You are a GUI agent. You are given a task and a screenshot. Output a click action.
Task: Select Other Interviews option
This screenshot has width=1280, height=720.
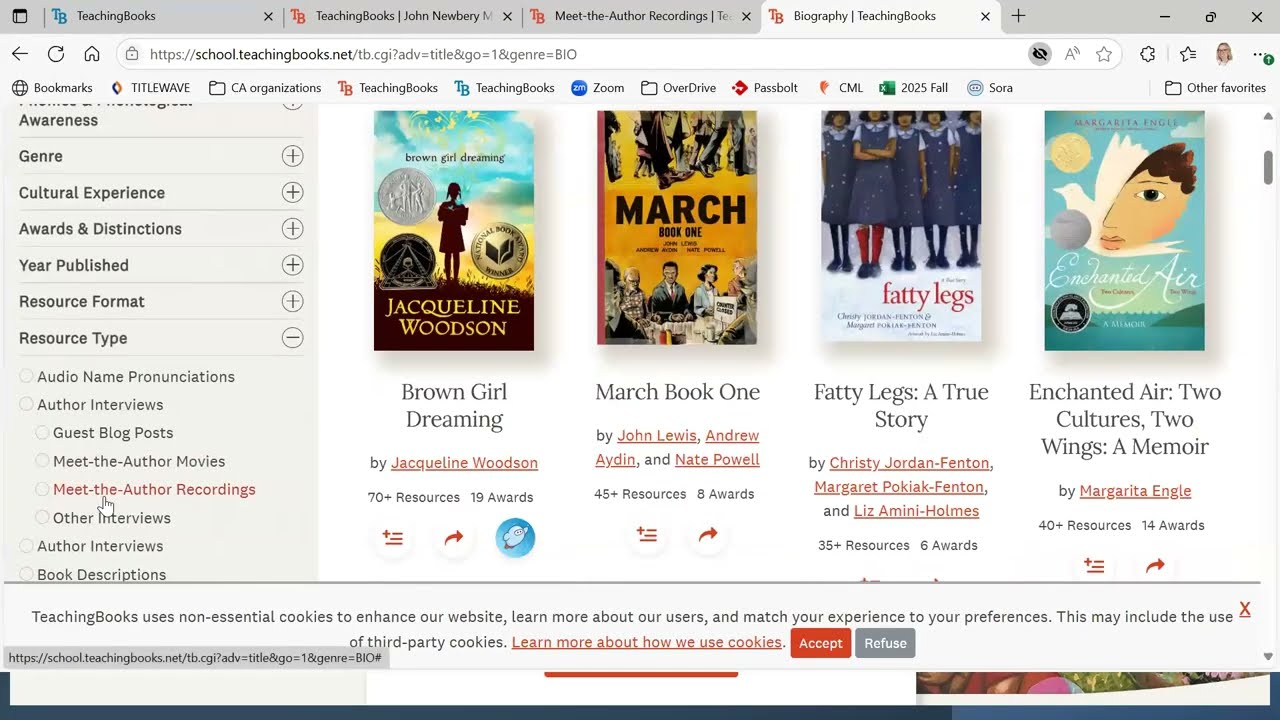(x=42, y=517)
